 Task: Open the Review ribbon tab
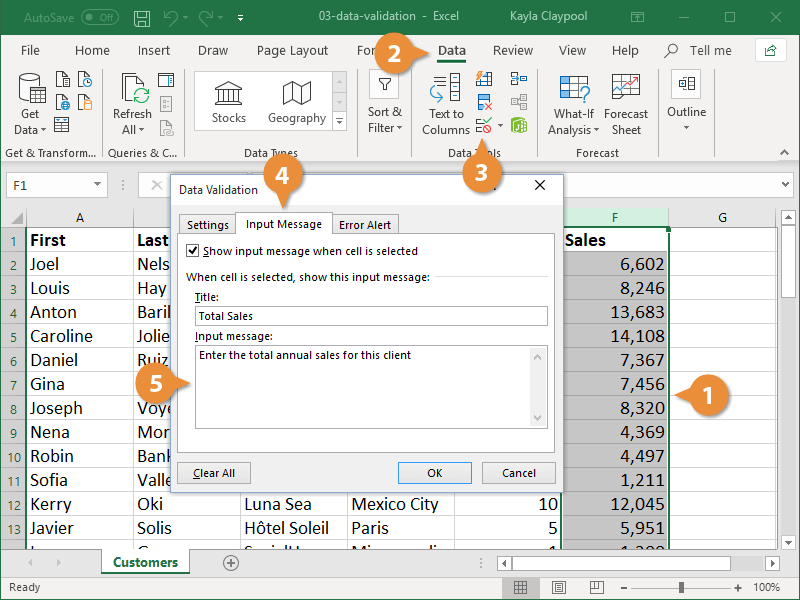pos(512,50)
